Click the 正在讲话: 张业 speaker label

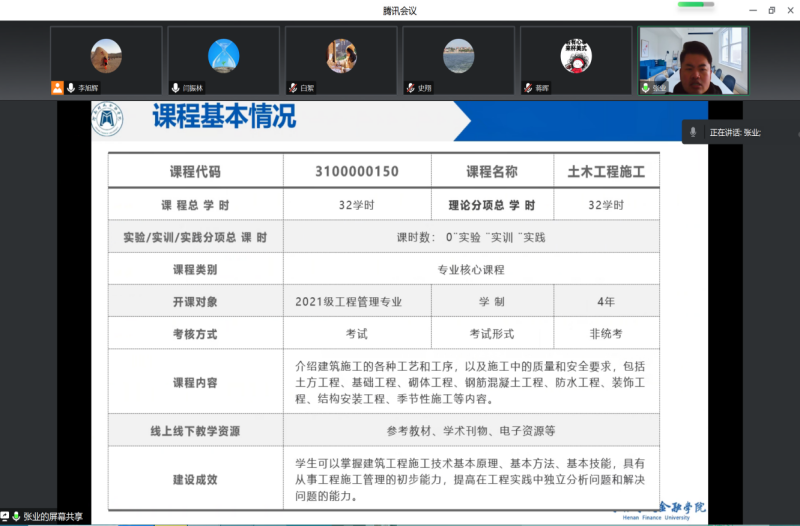(735, 133)
